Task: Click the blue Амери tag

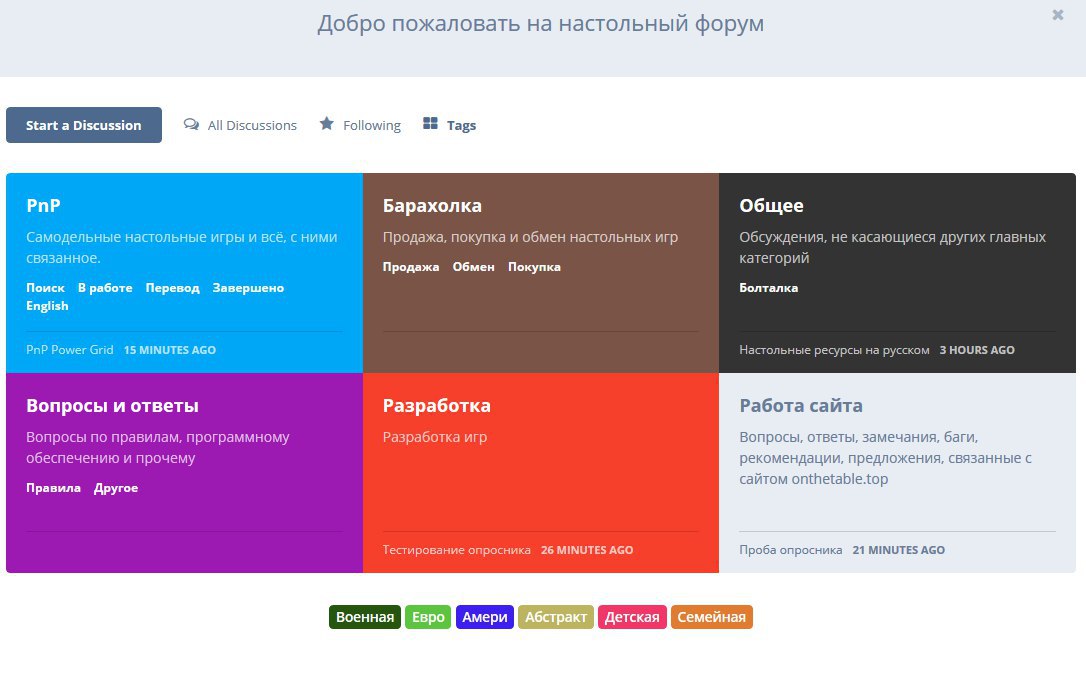Action: pyautogui.click(x=485, y=617)
